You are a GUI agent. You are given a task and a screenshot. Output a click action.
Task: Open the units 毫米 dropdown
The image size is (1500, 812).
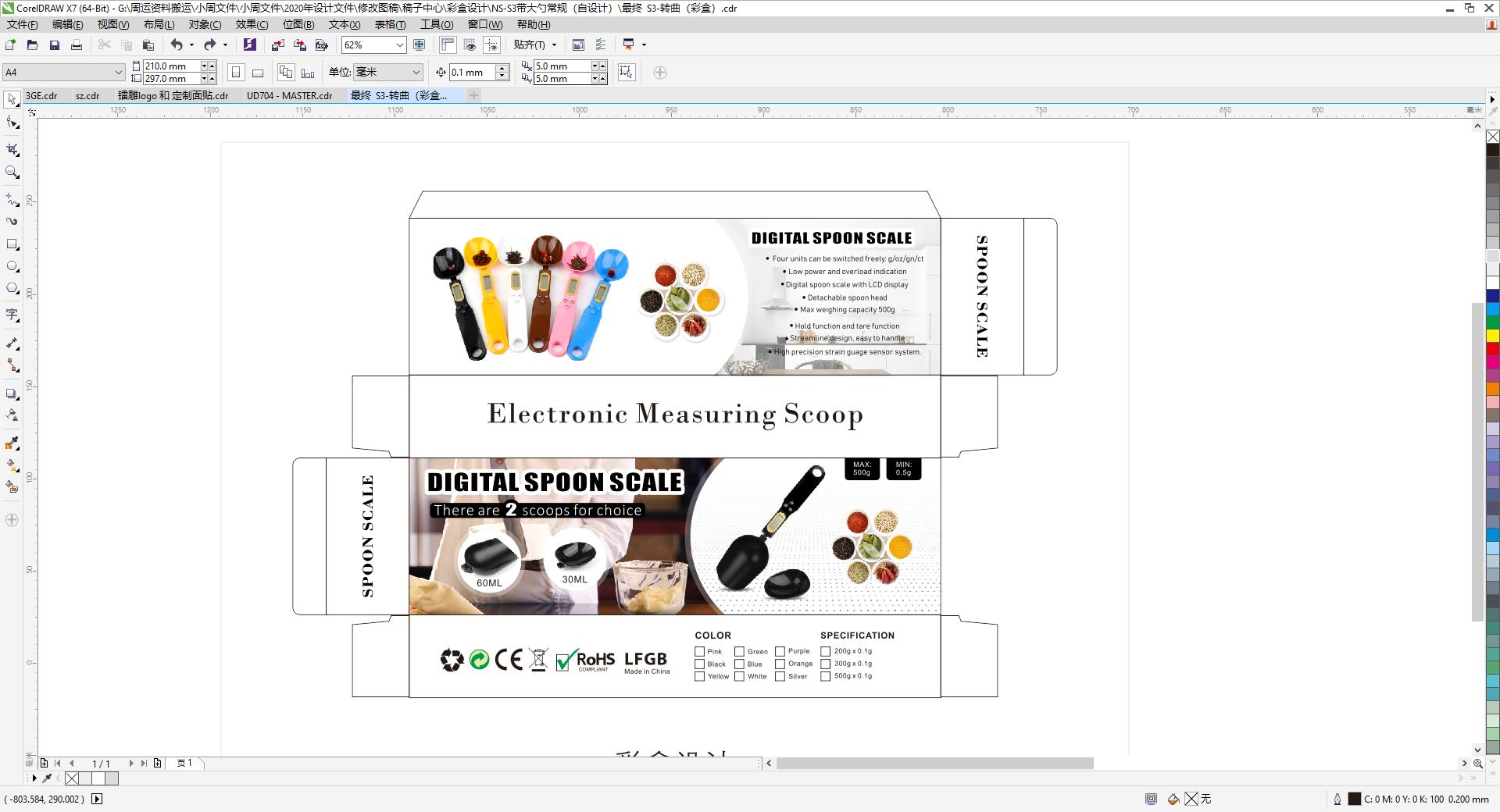tap(416, 73)
